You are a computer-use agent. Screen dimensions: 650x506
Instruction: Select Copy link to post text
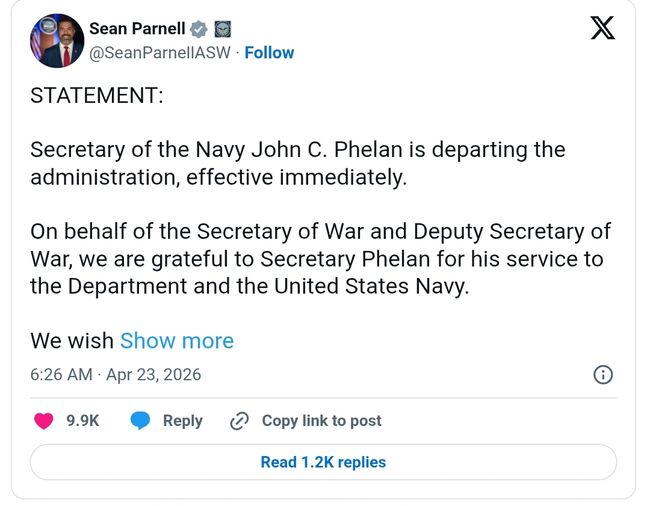pos(321,421)
